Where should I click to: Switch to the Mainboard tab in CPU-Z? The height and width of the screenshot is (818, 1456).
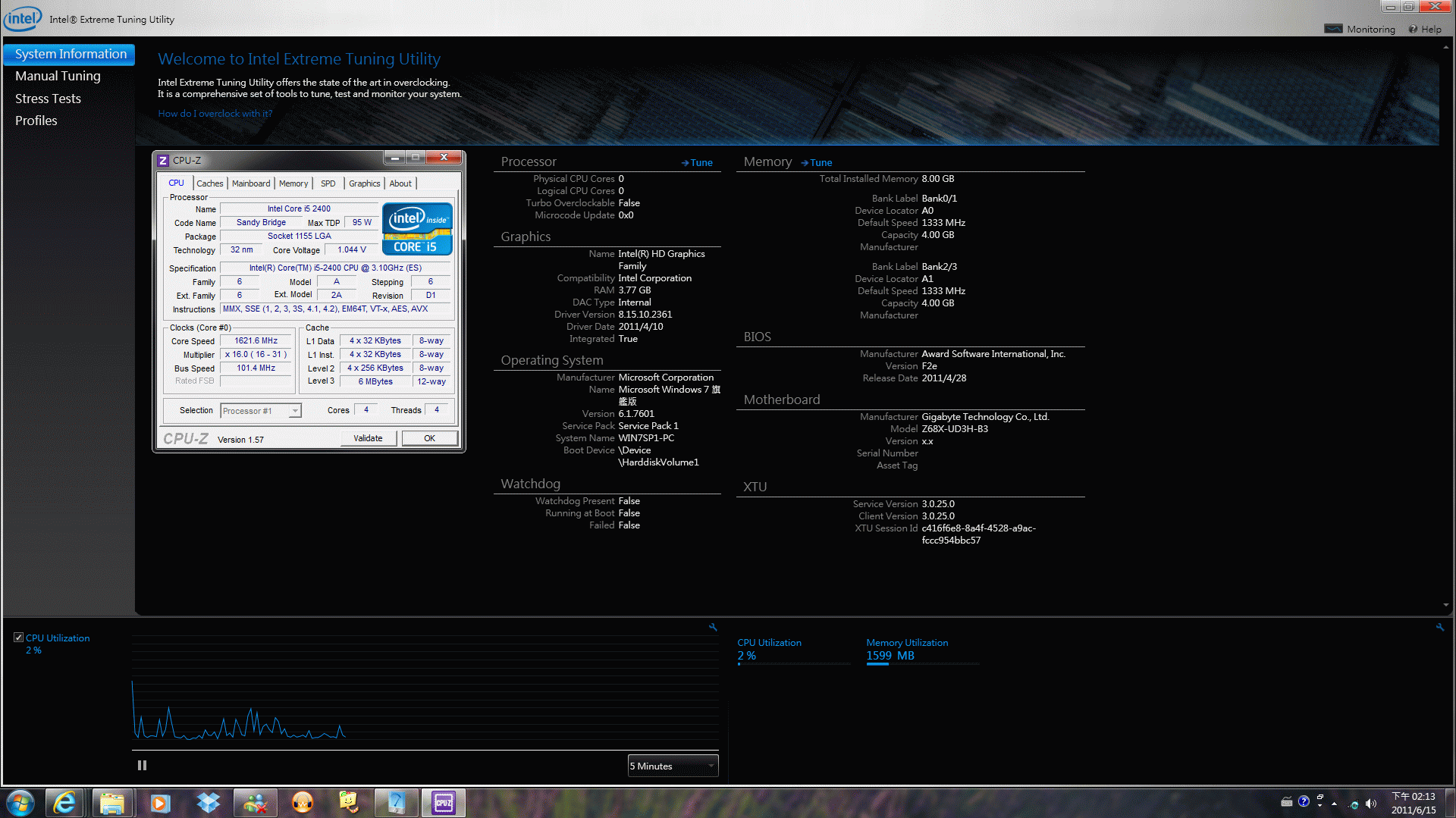click(x=251, y=183)
